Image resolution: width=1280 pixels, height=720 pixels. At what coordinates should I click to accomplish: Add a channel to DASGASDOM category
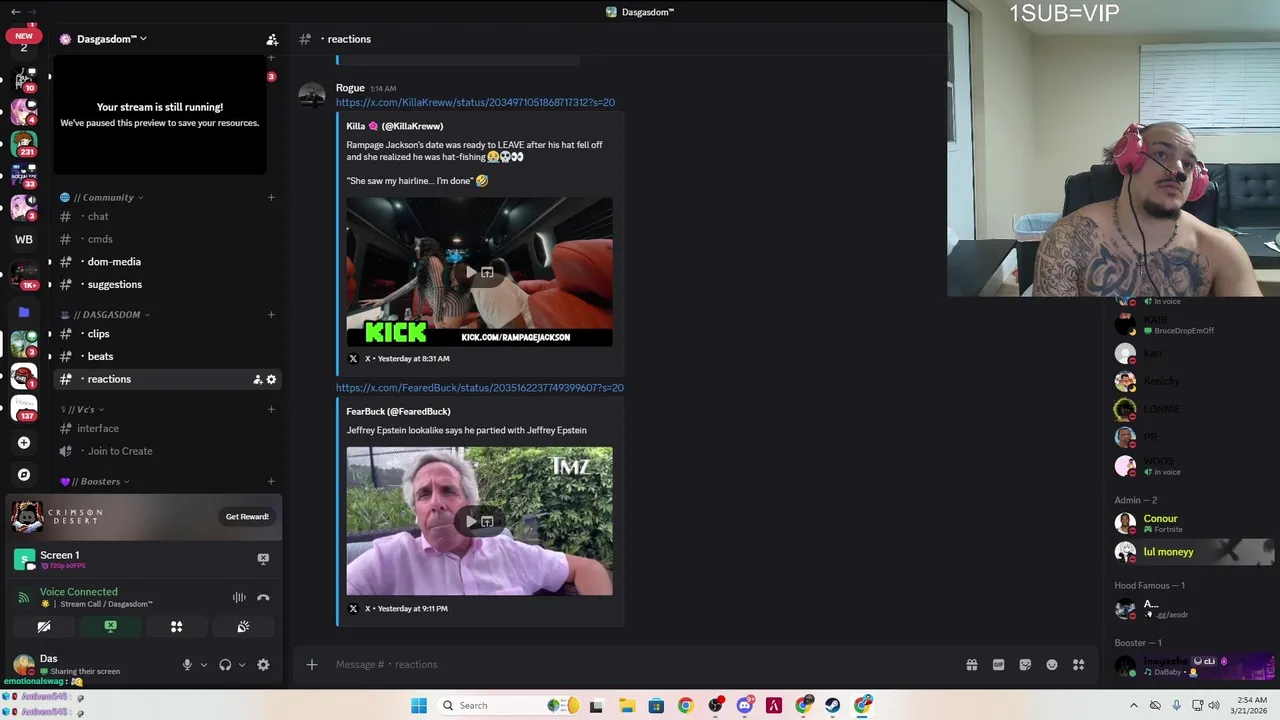pyautogui.click(x=271, y=315)
